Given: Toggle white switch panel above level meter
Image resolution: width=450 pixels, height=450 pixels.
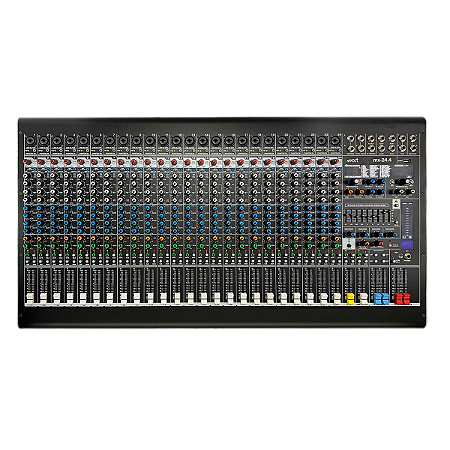Looking at the screenshot, I should 396,204.
